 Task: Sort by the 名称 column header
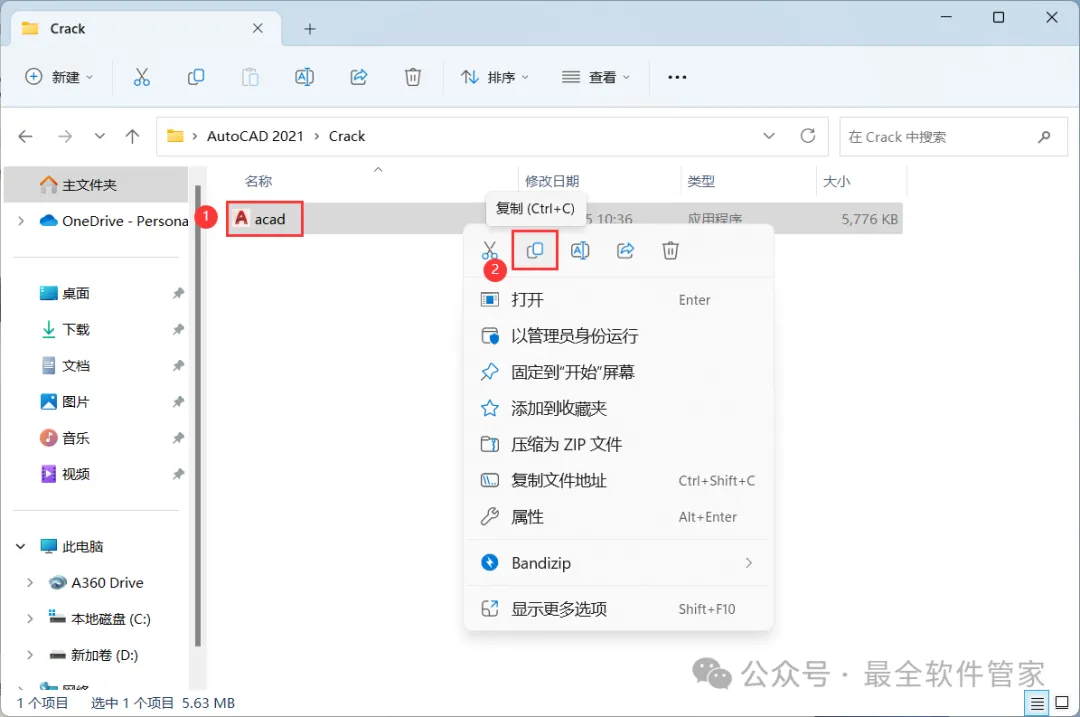click(x=258, y=181)
